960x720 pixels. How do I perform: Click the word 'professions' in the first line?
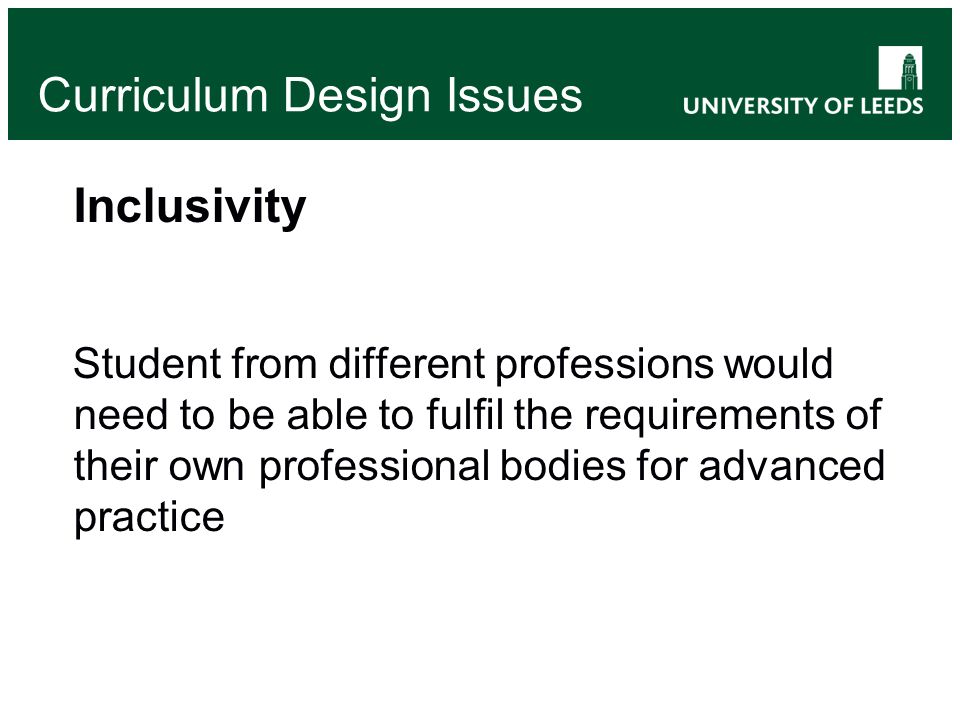tap(604, 367)
